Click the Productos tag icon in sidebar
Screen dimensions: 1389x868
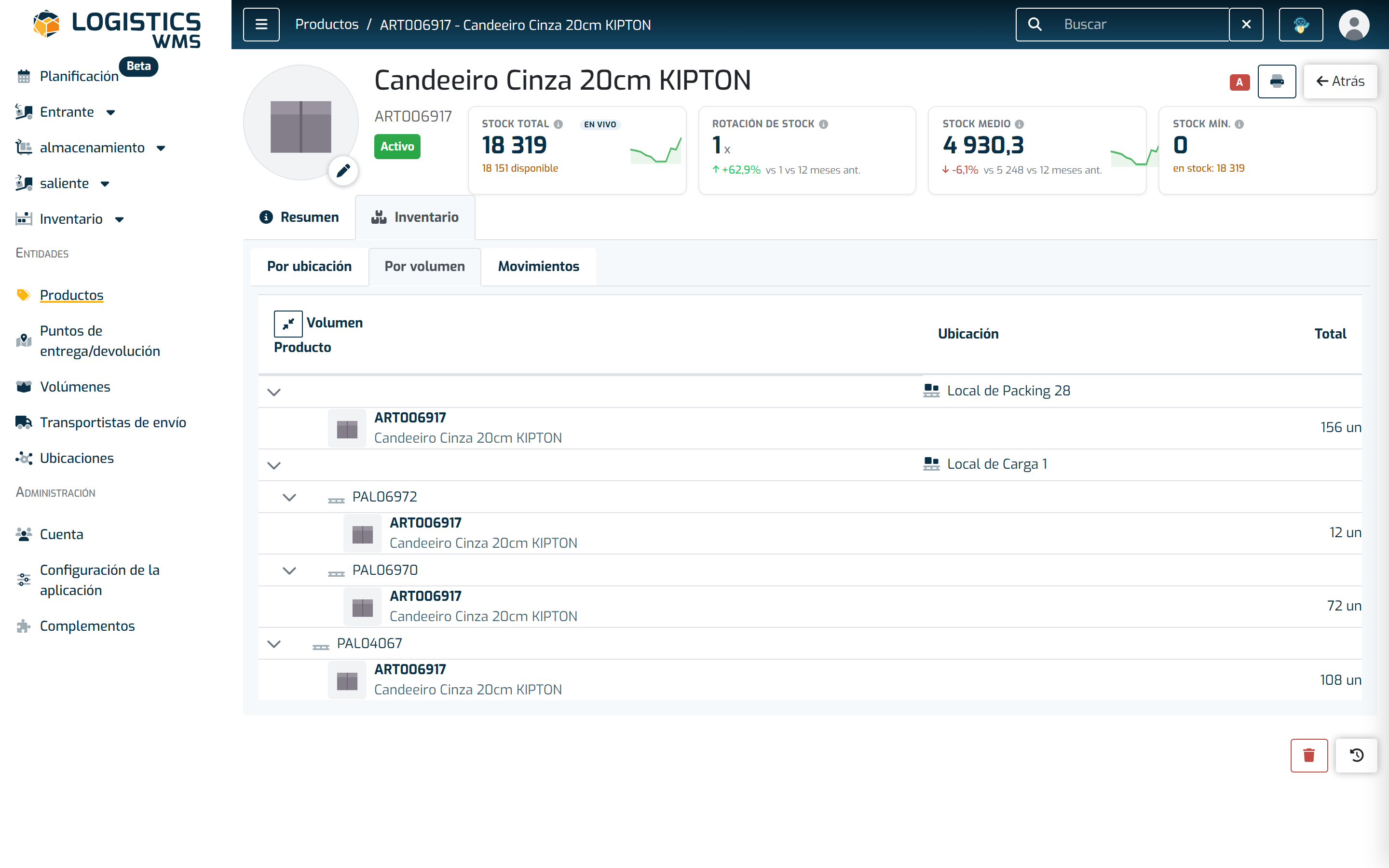click(x=24, y=295)
